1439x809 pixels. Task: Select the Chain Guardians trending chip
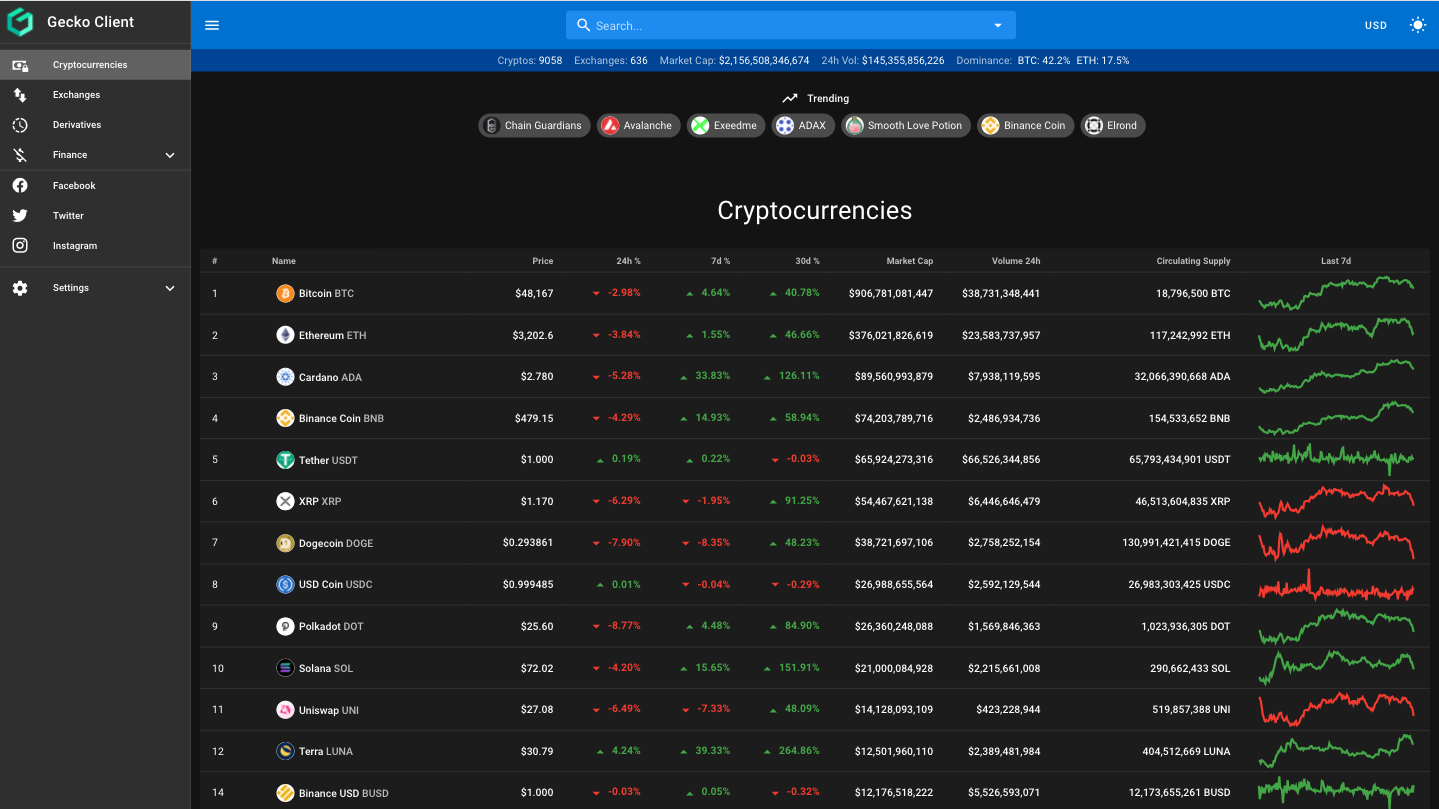(534, 125)
